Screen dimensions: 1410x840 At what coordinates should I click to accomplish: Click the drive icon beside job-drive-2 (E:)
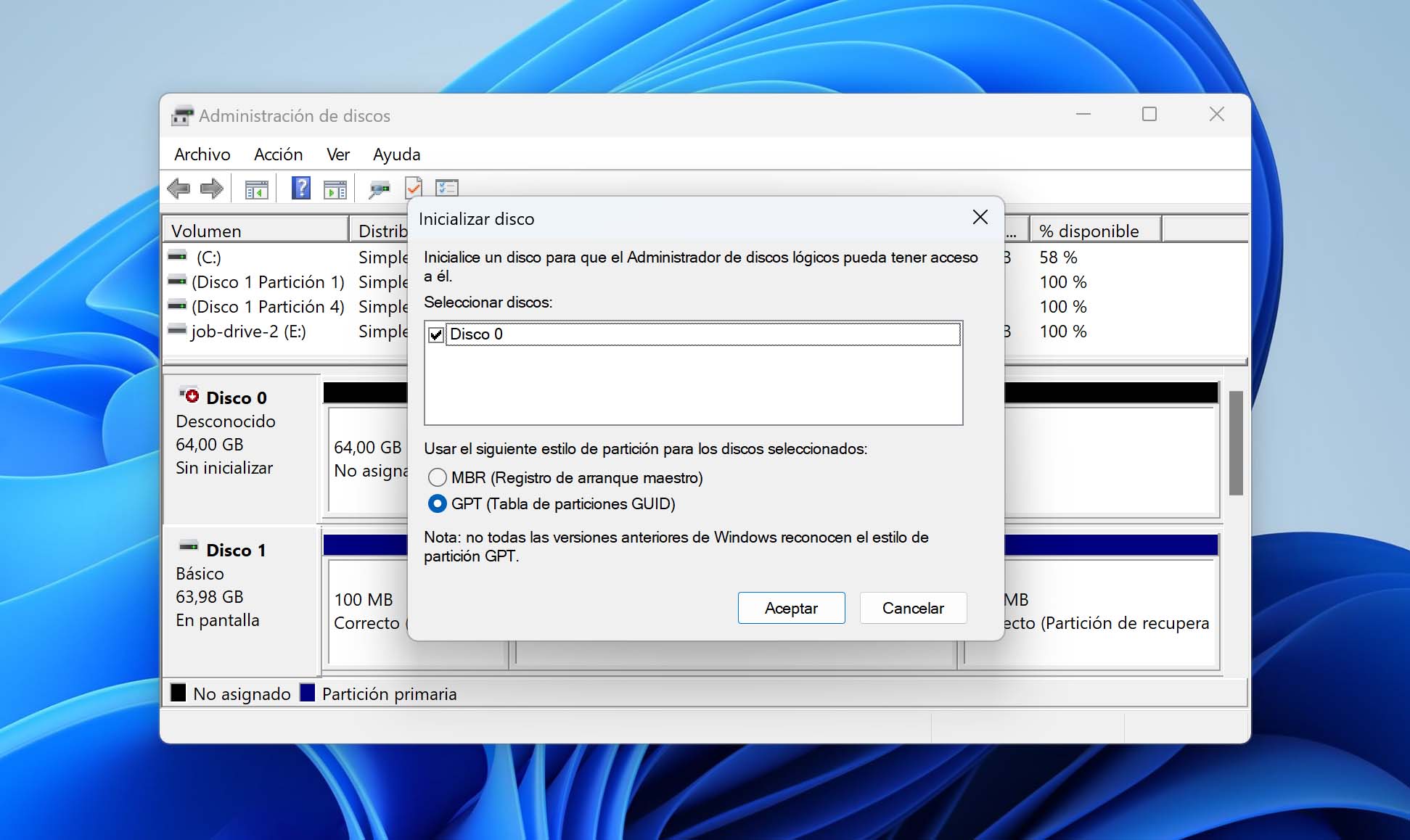click(177, 330)
